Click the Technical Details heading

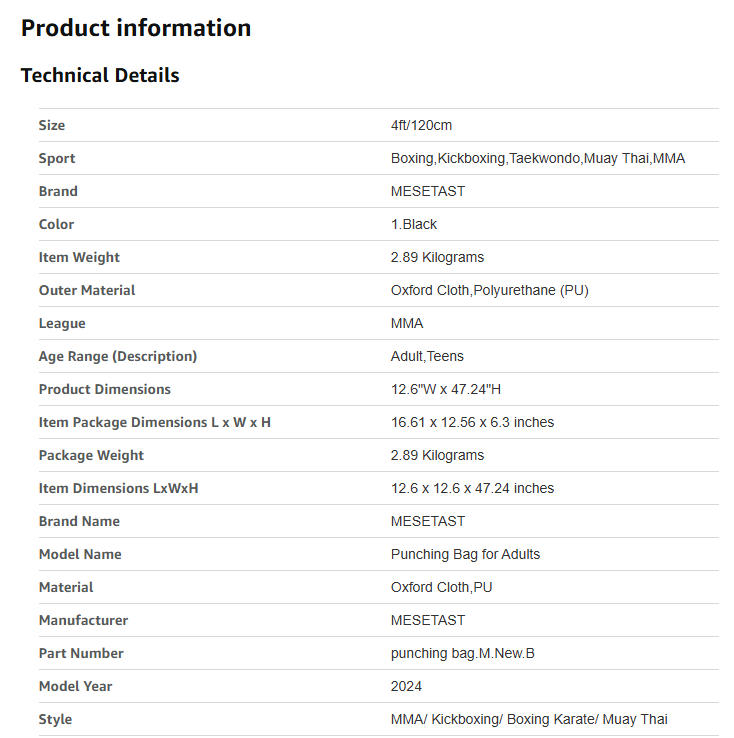click(100, 75)
